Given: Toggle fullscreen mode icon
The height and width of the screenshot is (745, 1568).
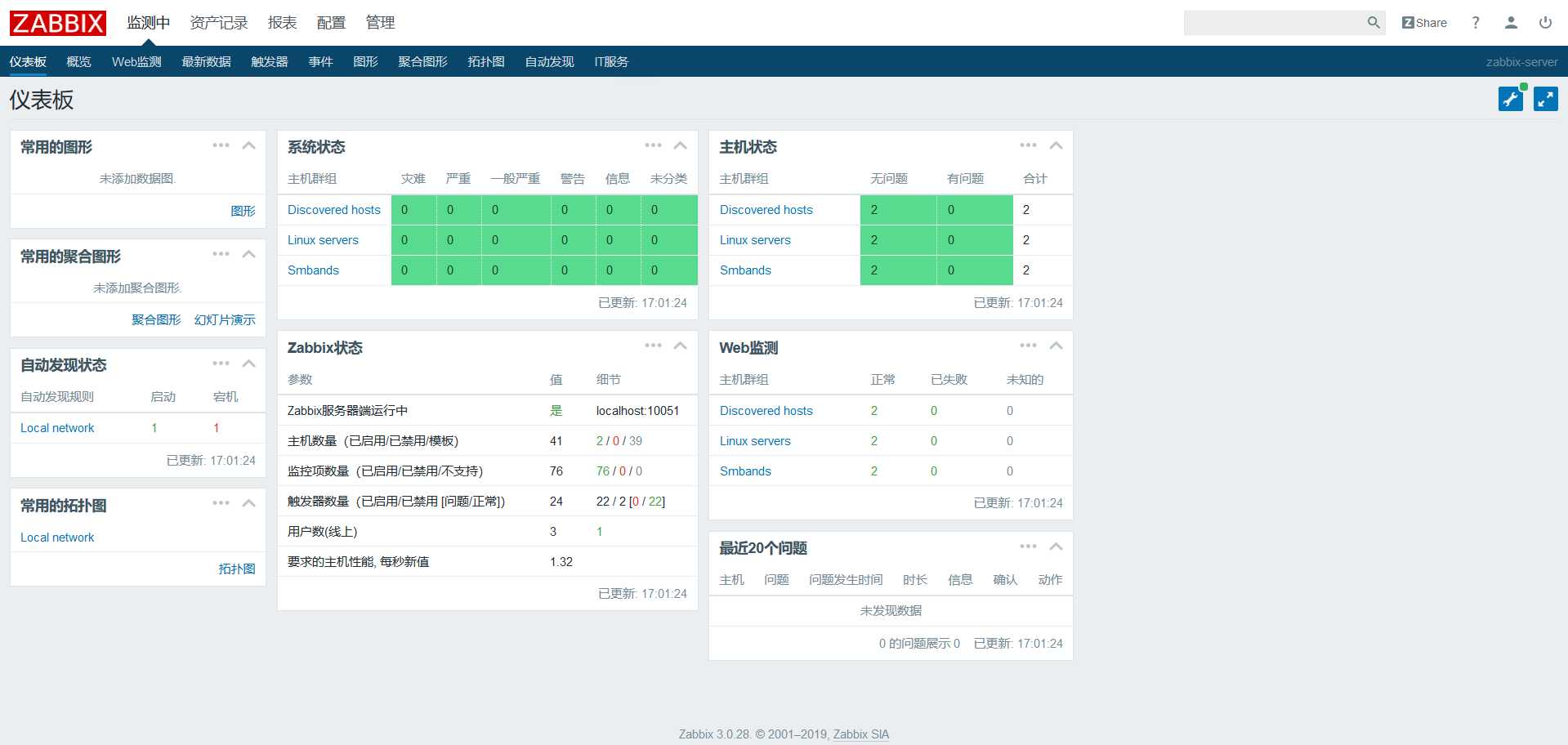Looking at the screenshot, I should point(1546,99).
